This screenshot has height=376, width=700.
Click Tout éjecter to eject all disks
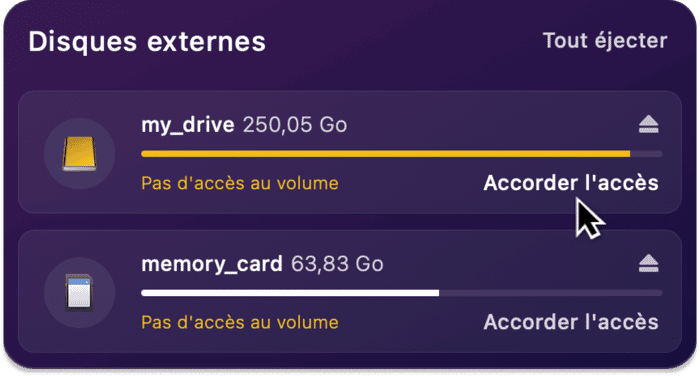[x=605, y=41]
